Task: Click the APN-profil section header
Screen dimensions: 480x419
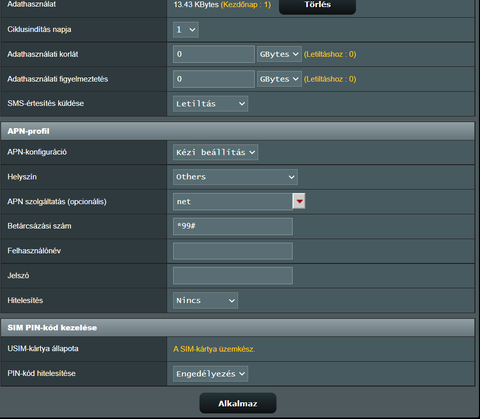Action: [x=237, y=131]
